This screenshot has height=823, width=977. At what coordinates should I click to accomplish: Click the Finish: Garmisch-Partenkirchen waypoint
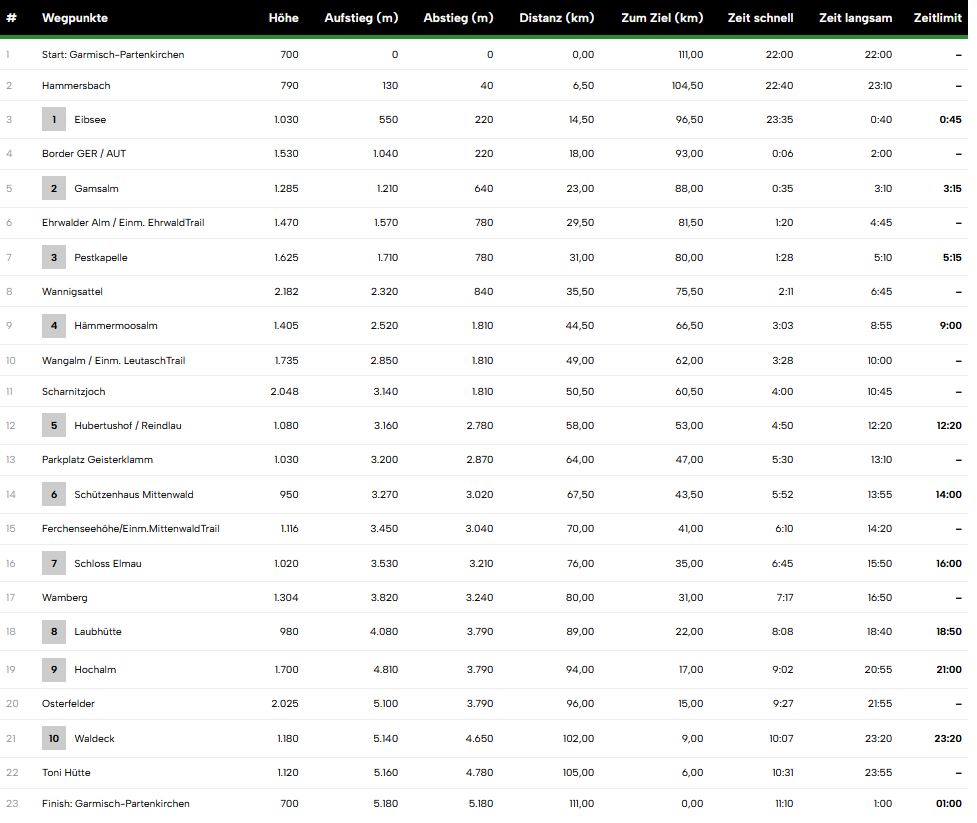pyautogui.click(x=115, y=804)
